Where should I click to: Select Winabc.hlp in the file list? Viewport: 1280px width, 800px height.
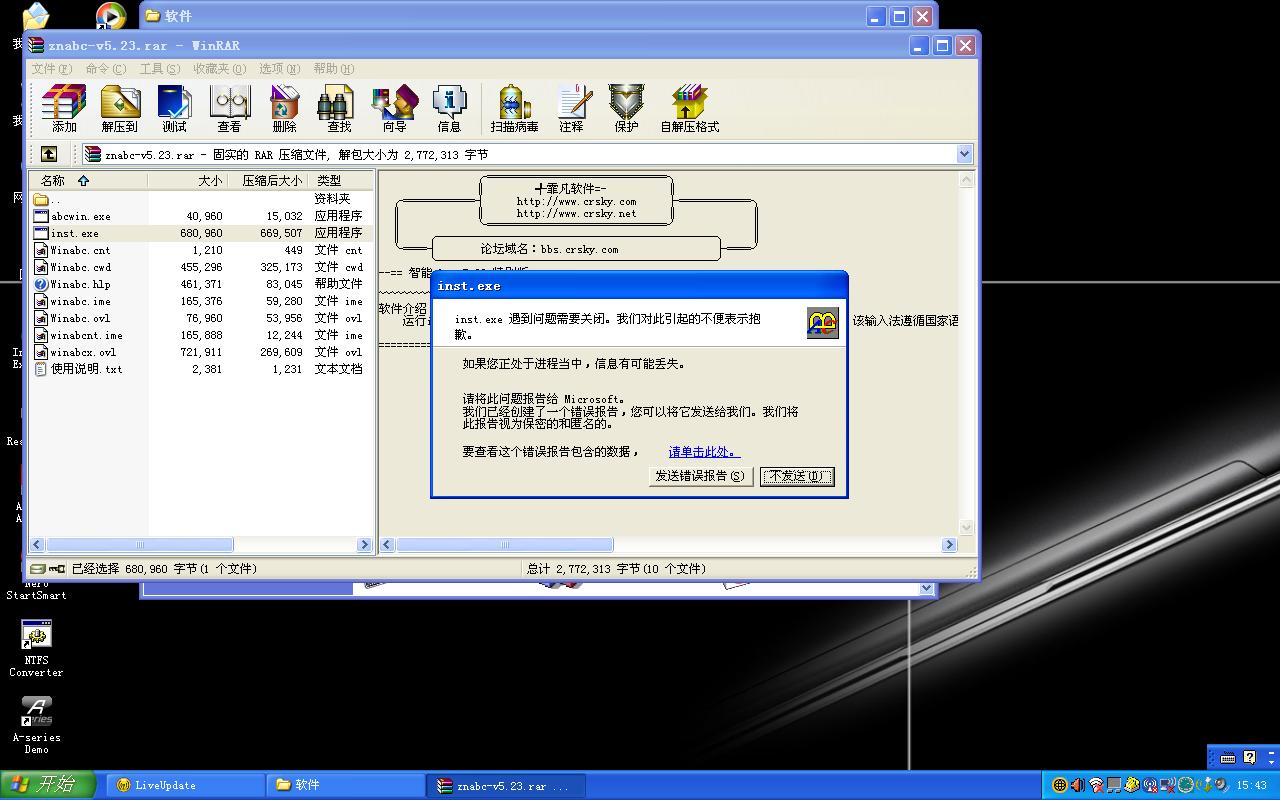80,284
